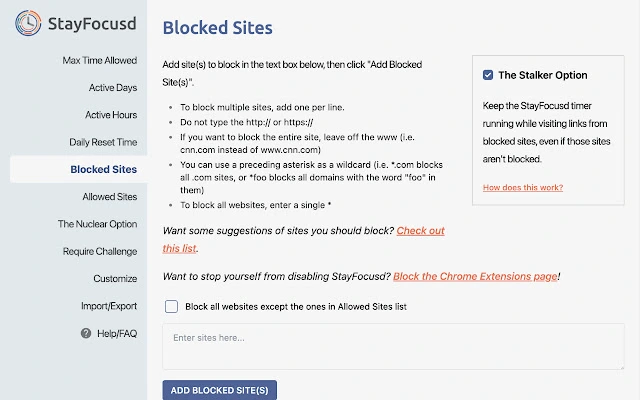Click 'Do not type the http:// or https://' bullet
The width and height of the screenshot is (640, 400).
(x=247, y=122)
